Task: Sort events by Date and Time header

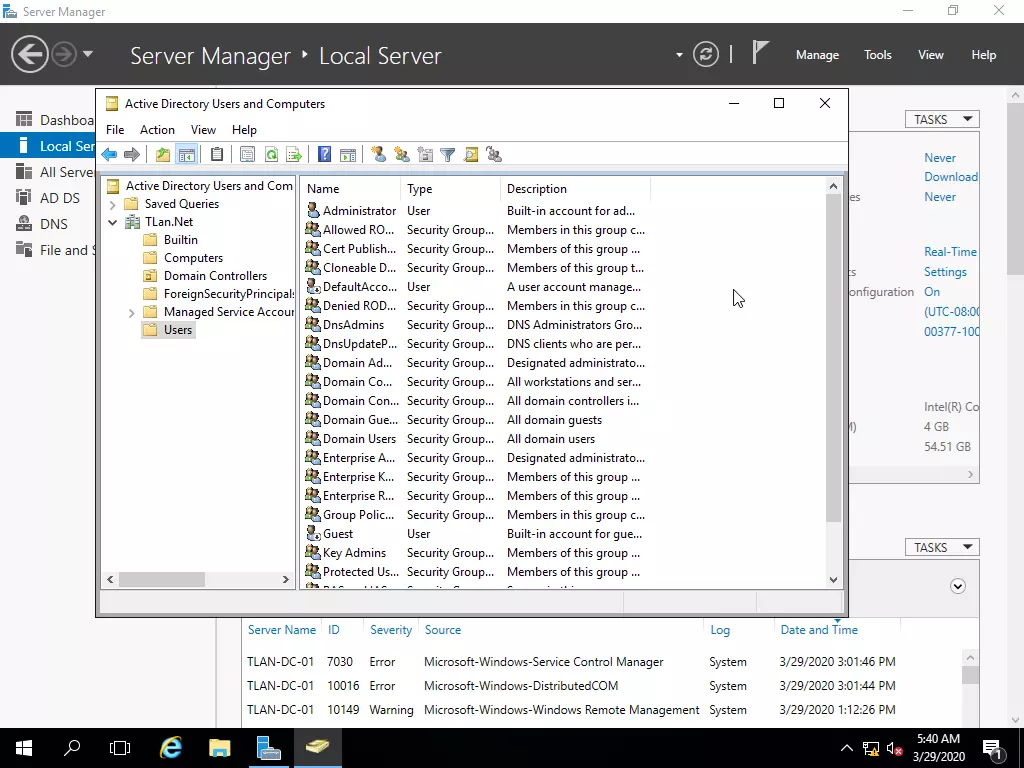Action: pyautogui.click(x=819, y=630)
